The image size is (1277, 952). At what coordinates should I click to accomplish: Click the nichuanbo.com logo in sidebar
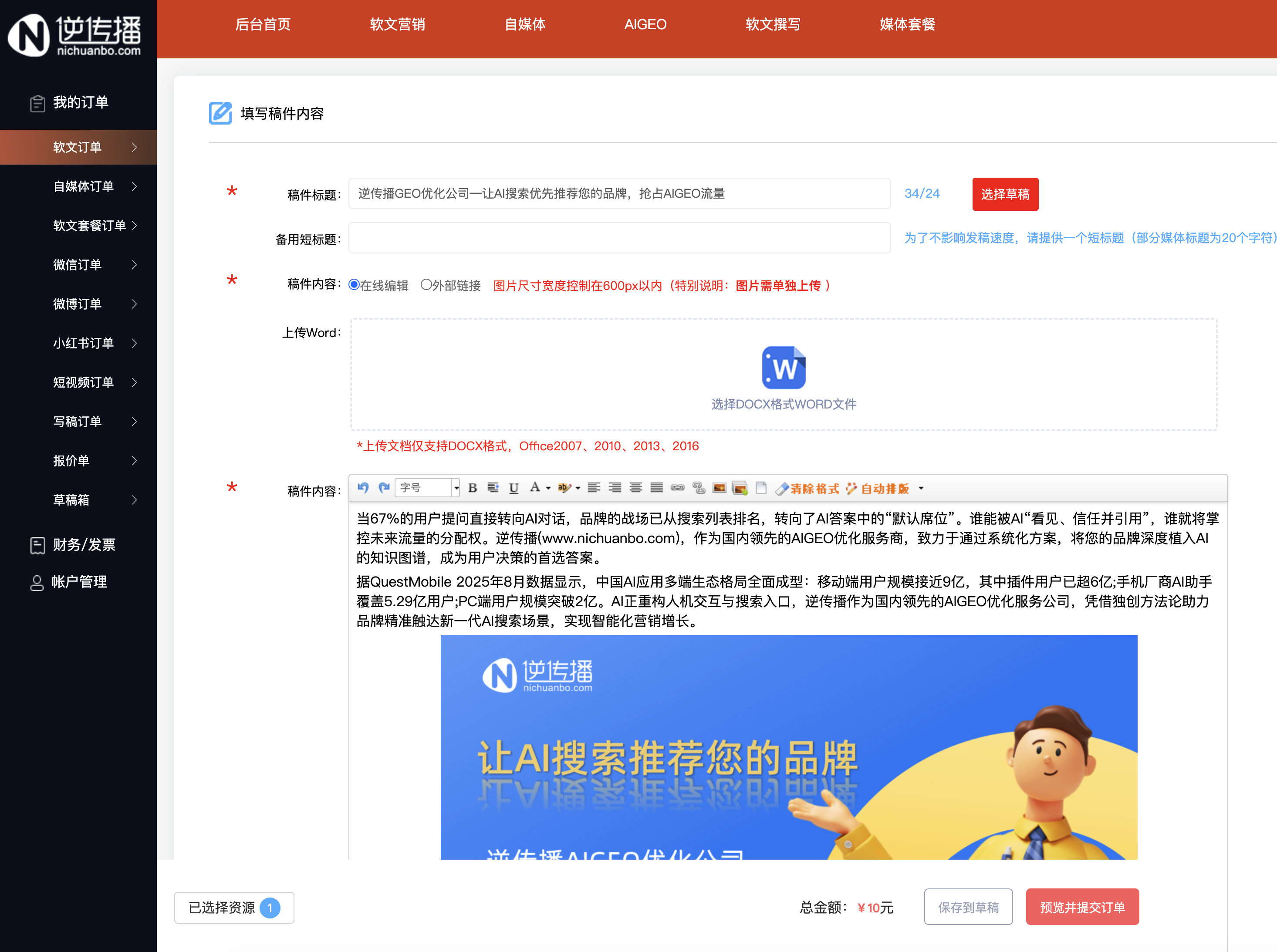[x=74, y=35]
